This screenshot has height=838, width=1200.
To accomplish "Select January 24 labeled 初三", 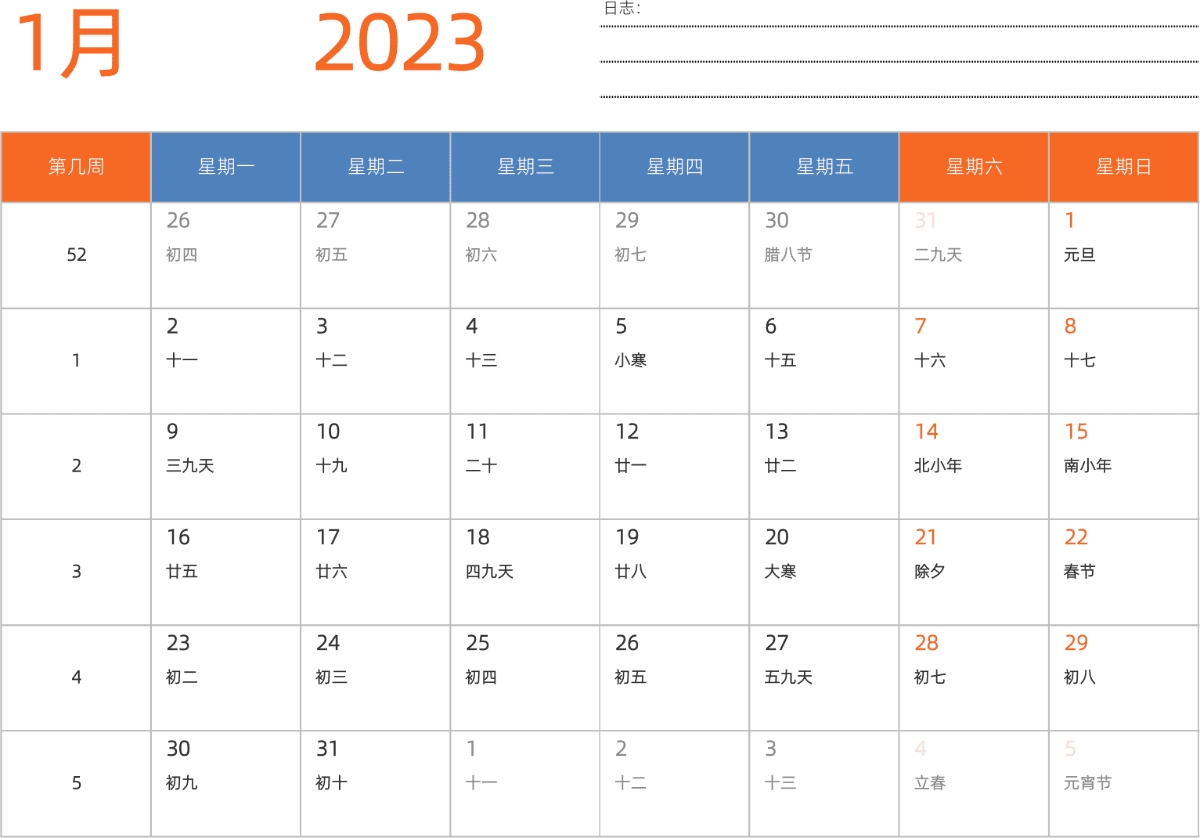I will [376, 679].
